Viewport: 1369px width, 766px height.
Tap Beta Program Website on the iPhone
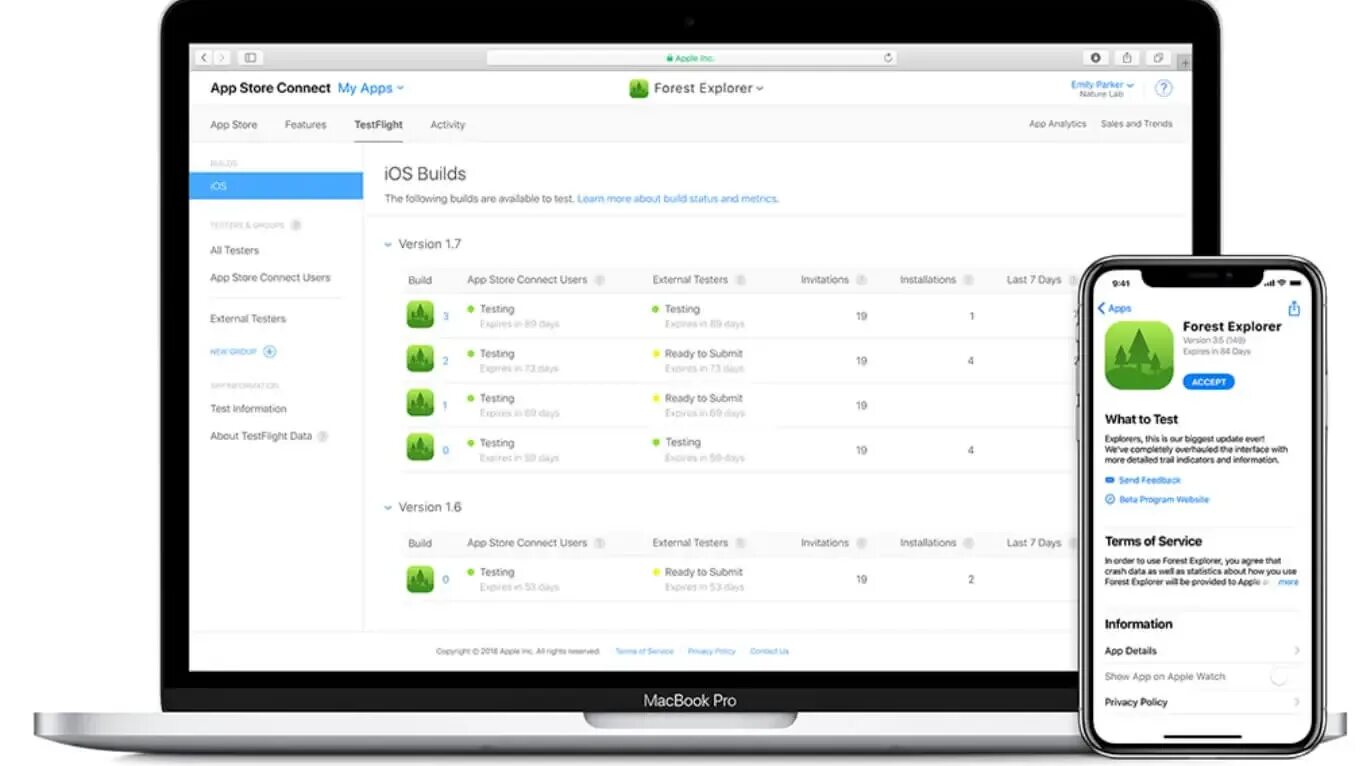coord(1157,499)
